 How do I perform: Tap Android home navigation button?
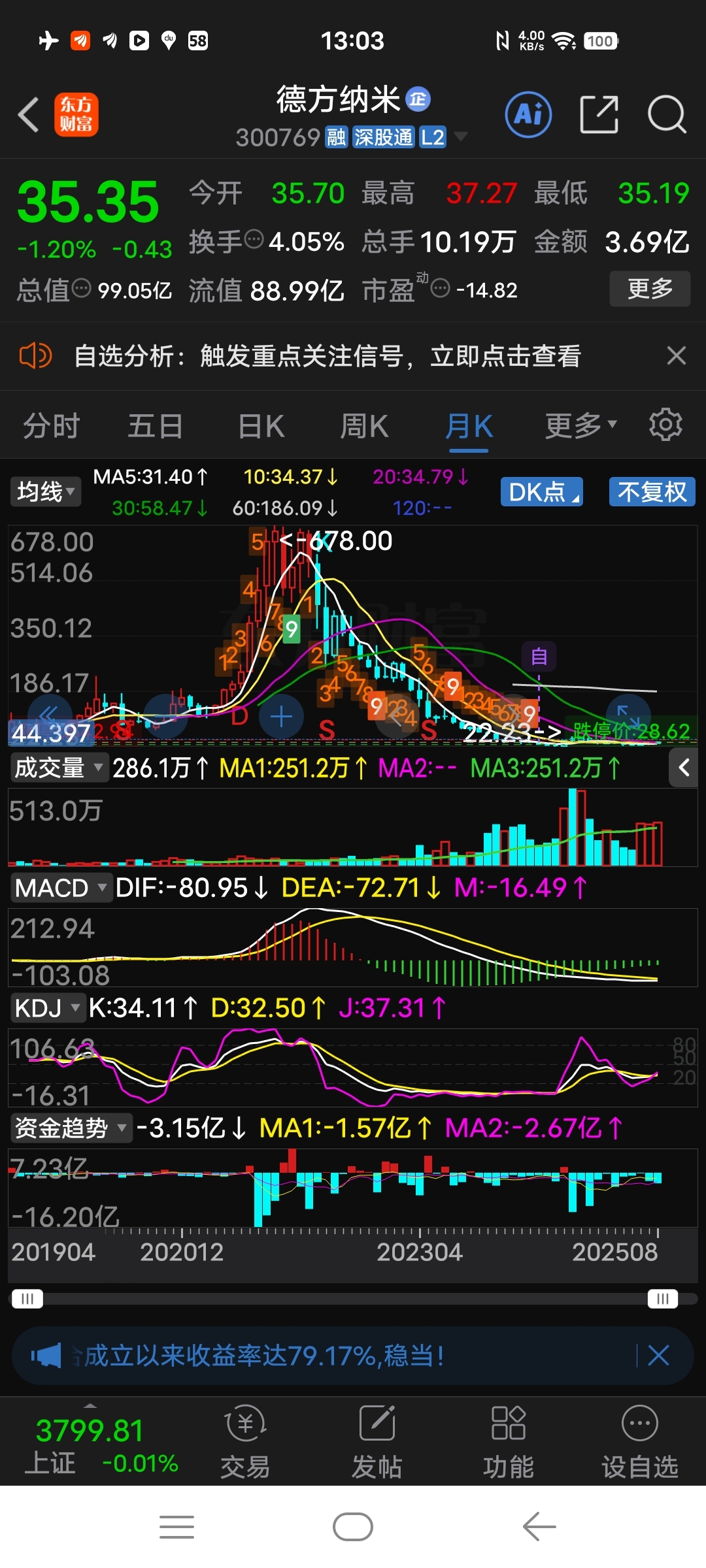(x=353, y=1527)
